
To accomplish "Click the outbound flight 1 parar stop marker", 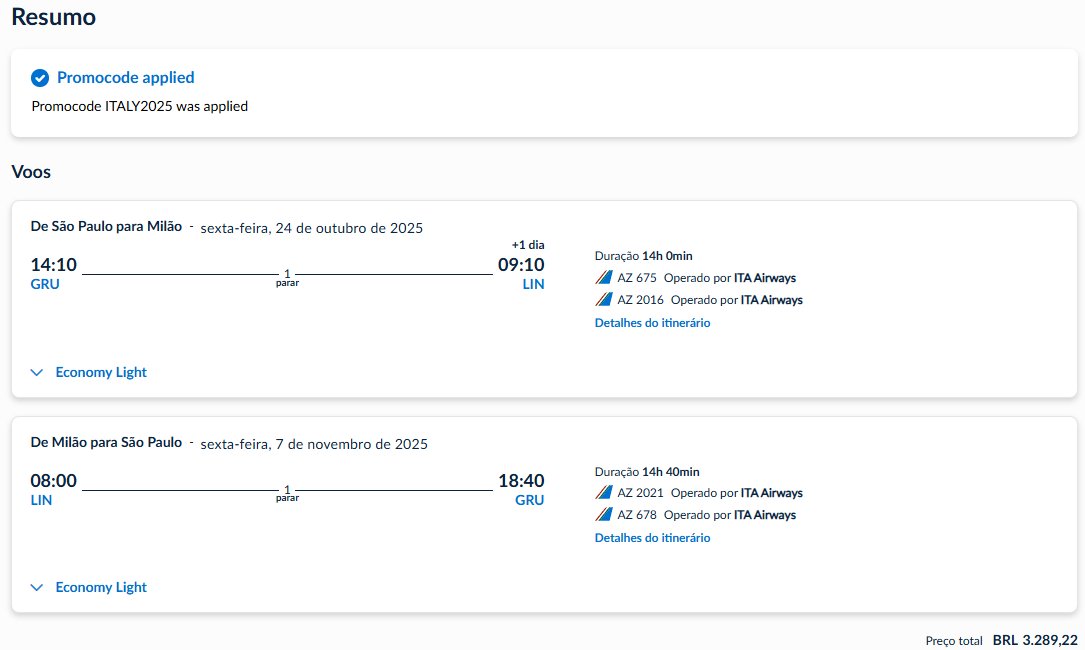I will coord(287,278).
